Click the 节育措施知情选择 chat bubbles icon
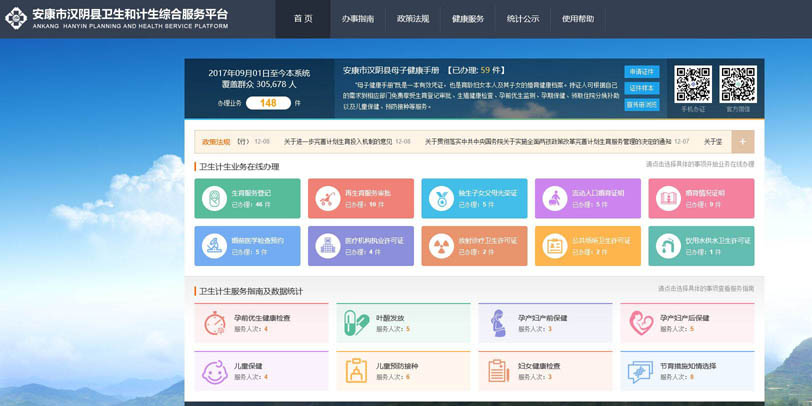This screenshot has width=812, height=406. coord(641,372)
